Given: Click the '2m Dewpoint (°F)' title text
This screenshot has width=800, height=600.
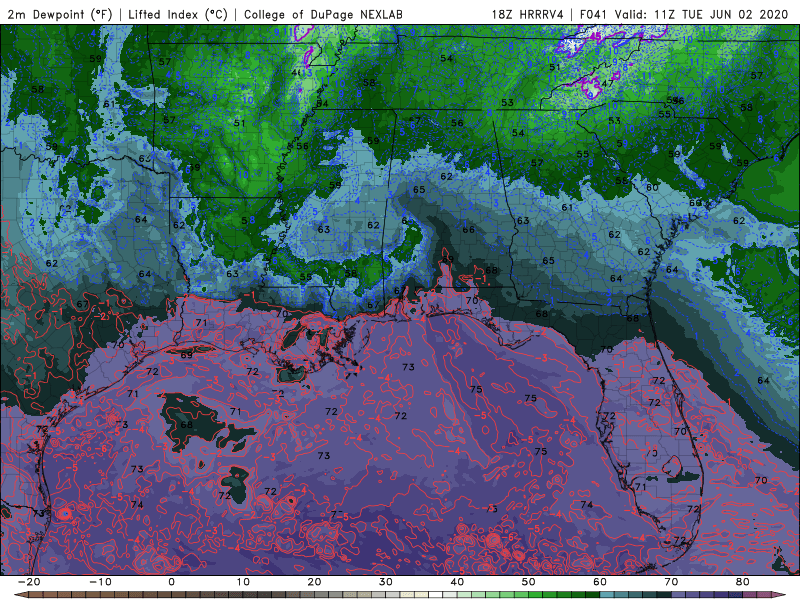Looking at the screenshot, I should [x=60, y=14].
